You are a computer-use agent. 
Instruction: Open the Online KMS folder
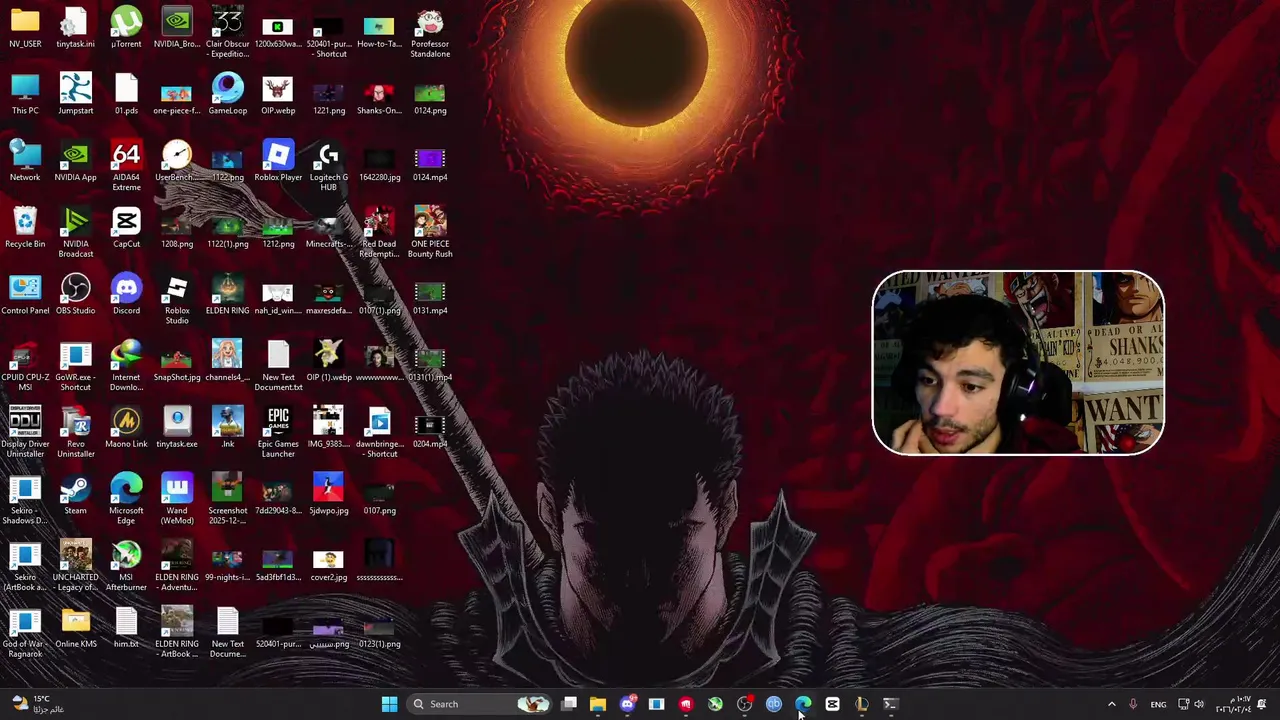pos(76,627)
